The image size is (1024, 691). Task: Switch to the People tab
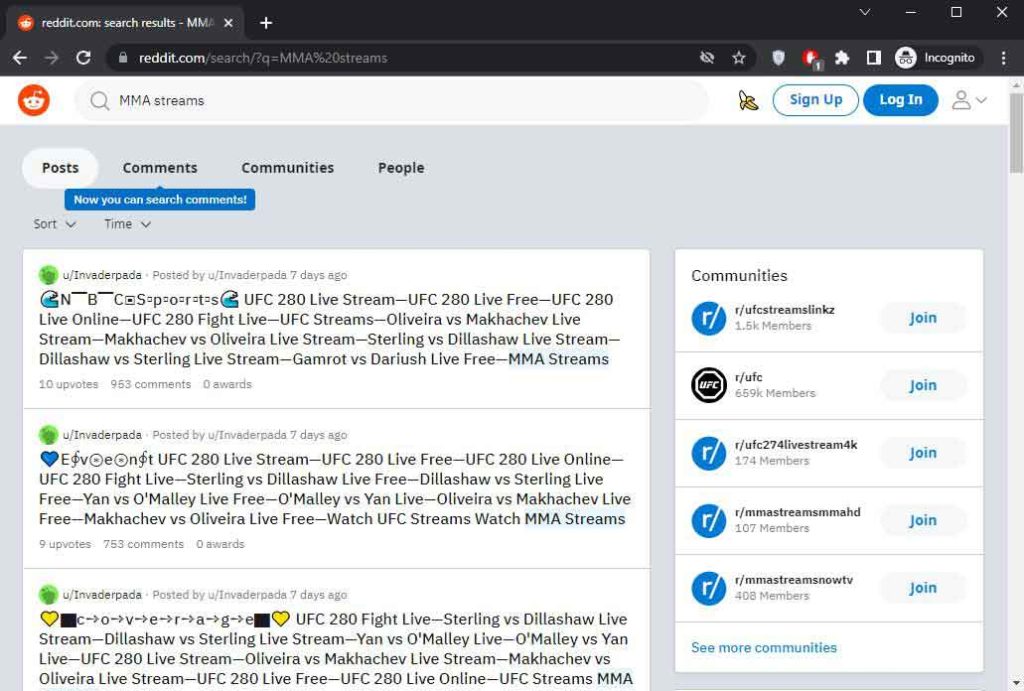[x=401, y=168]
